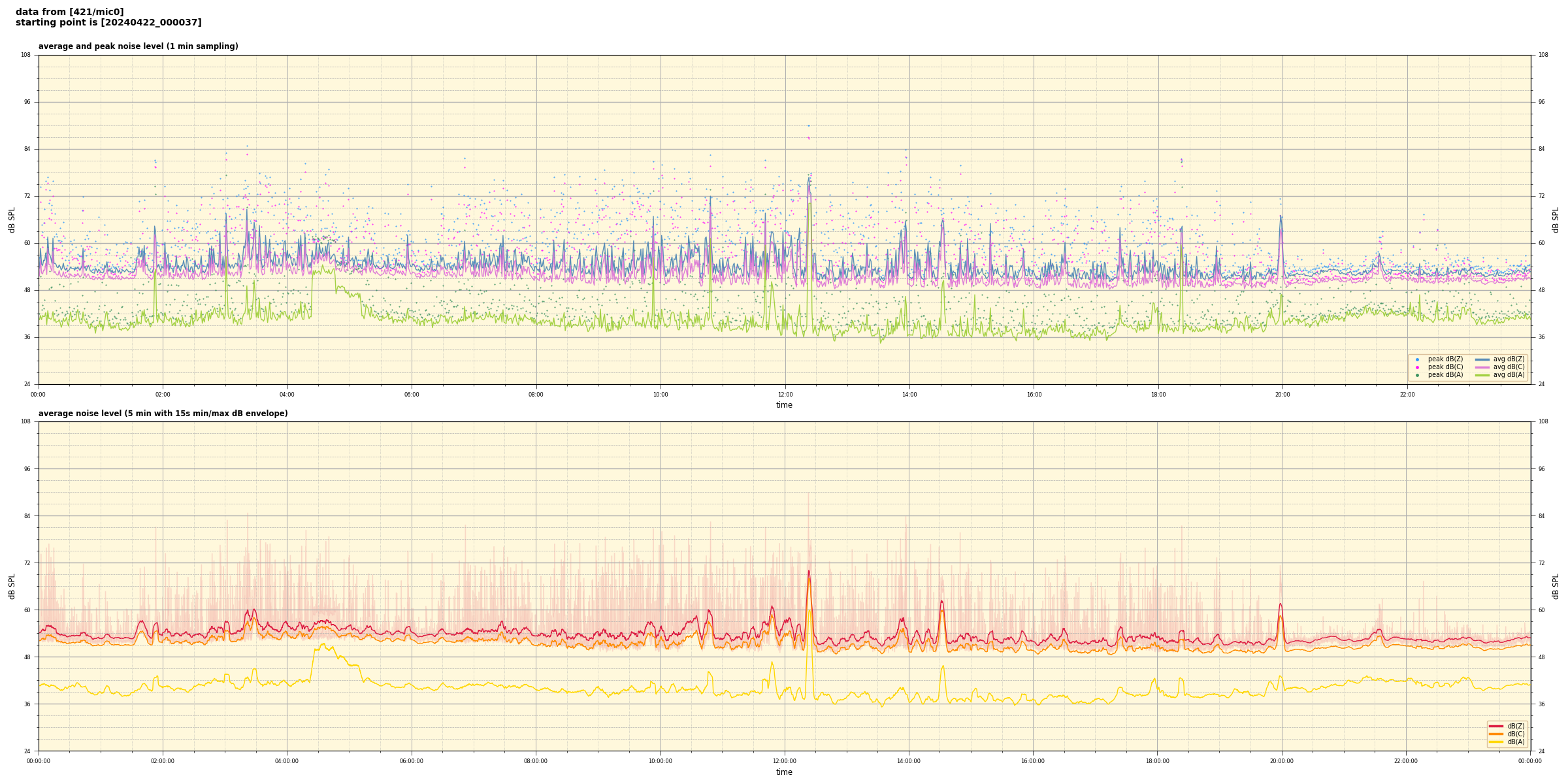Viewport: 1568px width, 784px height.
Task: Click the green peak dB(A) legend dot
Action: [x=1417, y=375]
